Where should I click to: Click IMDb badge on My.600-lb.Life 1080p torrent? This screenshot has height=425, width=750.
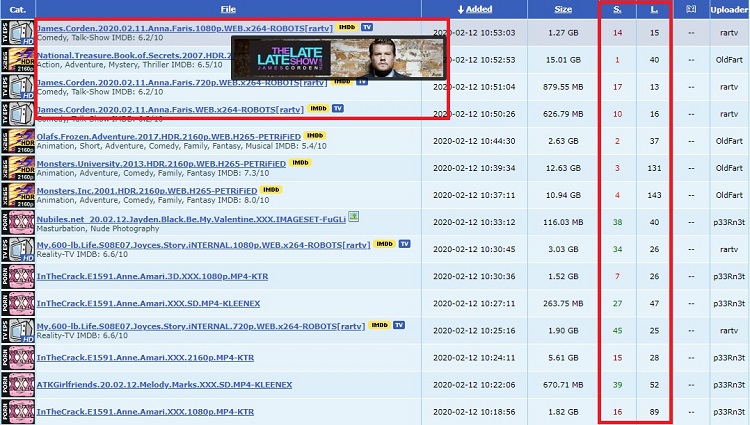385,244
